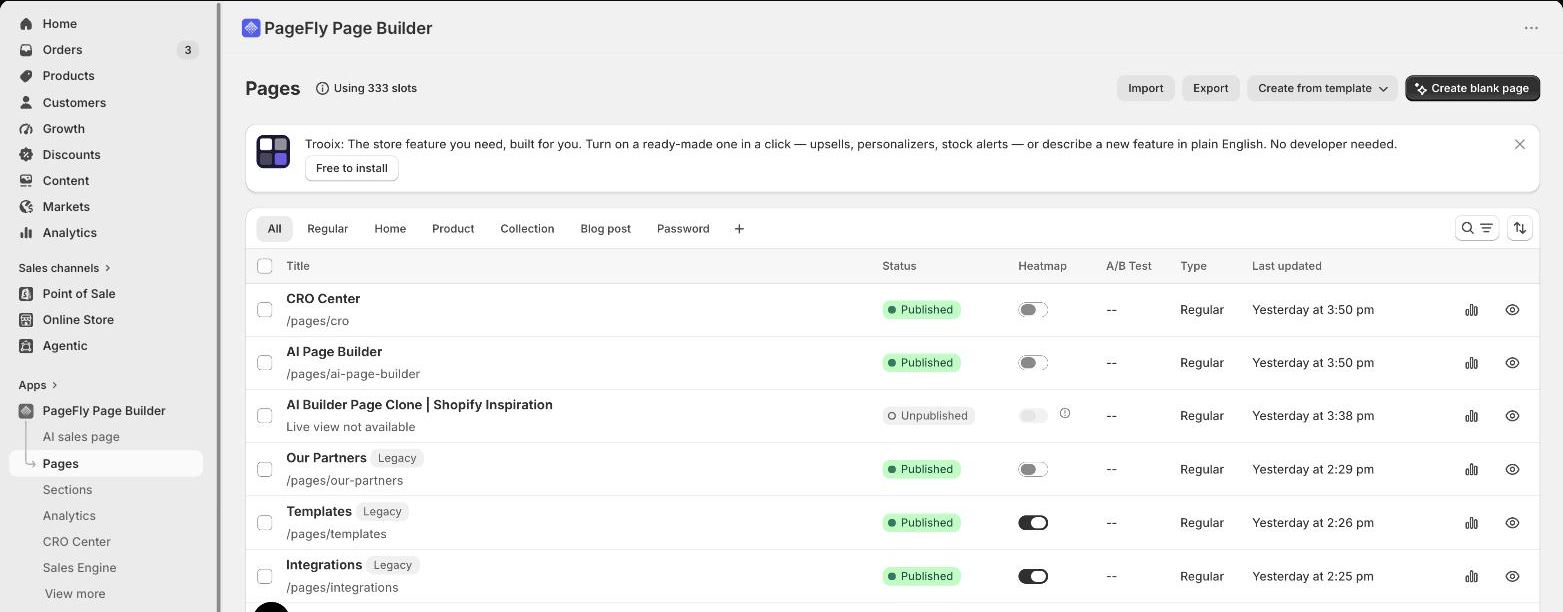Switch to the Regular tab
This screenshot has width=1563, height=612.
click(328, 229)
